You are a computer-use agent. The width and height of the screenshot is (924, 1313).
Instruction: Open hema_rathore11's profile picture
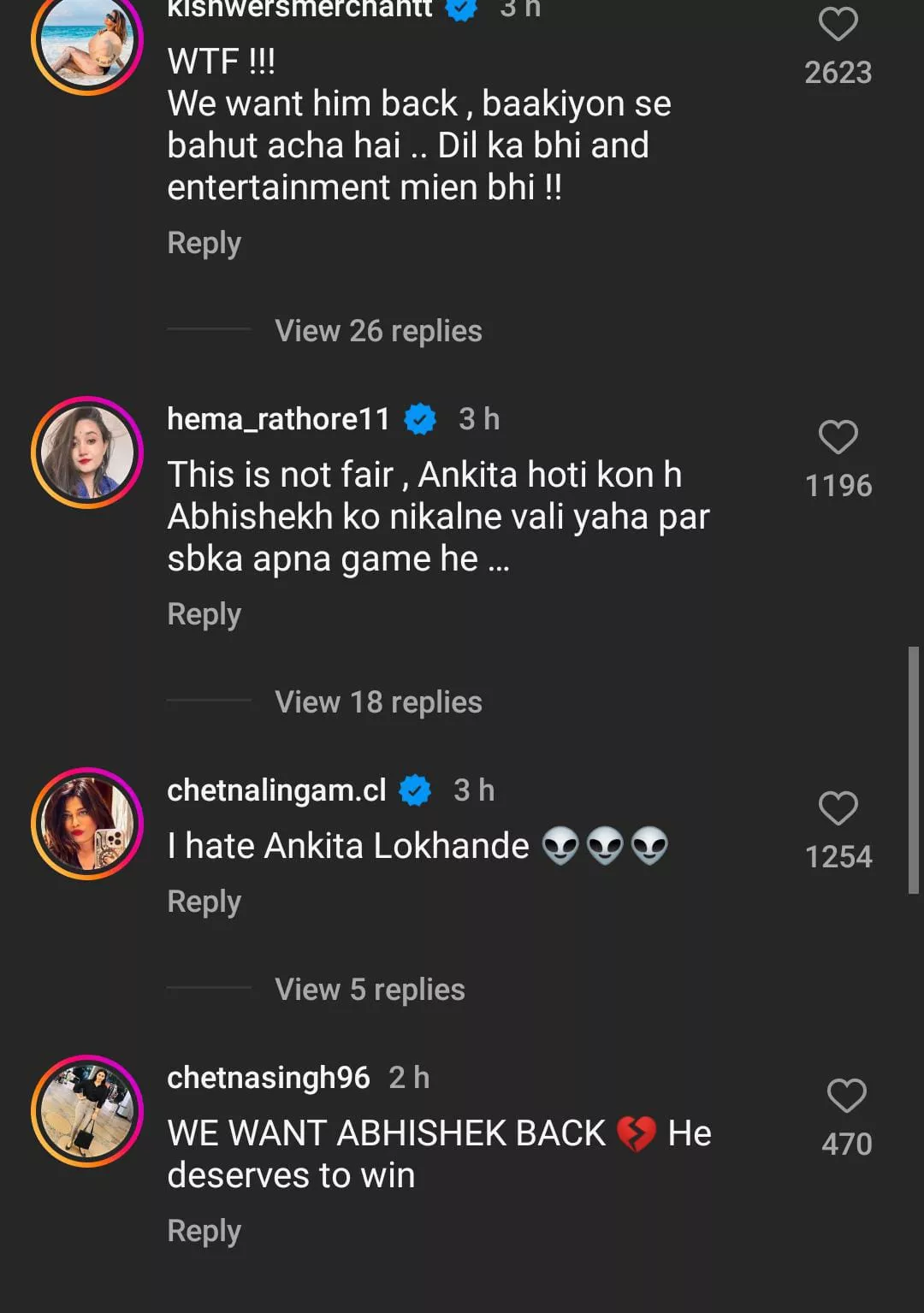point(87,452)
